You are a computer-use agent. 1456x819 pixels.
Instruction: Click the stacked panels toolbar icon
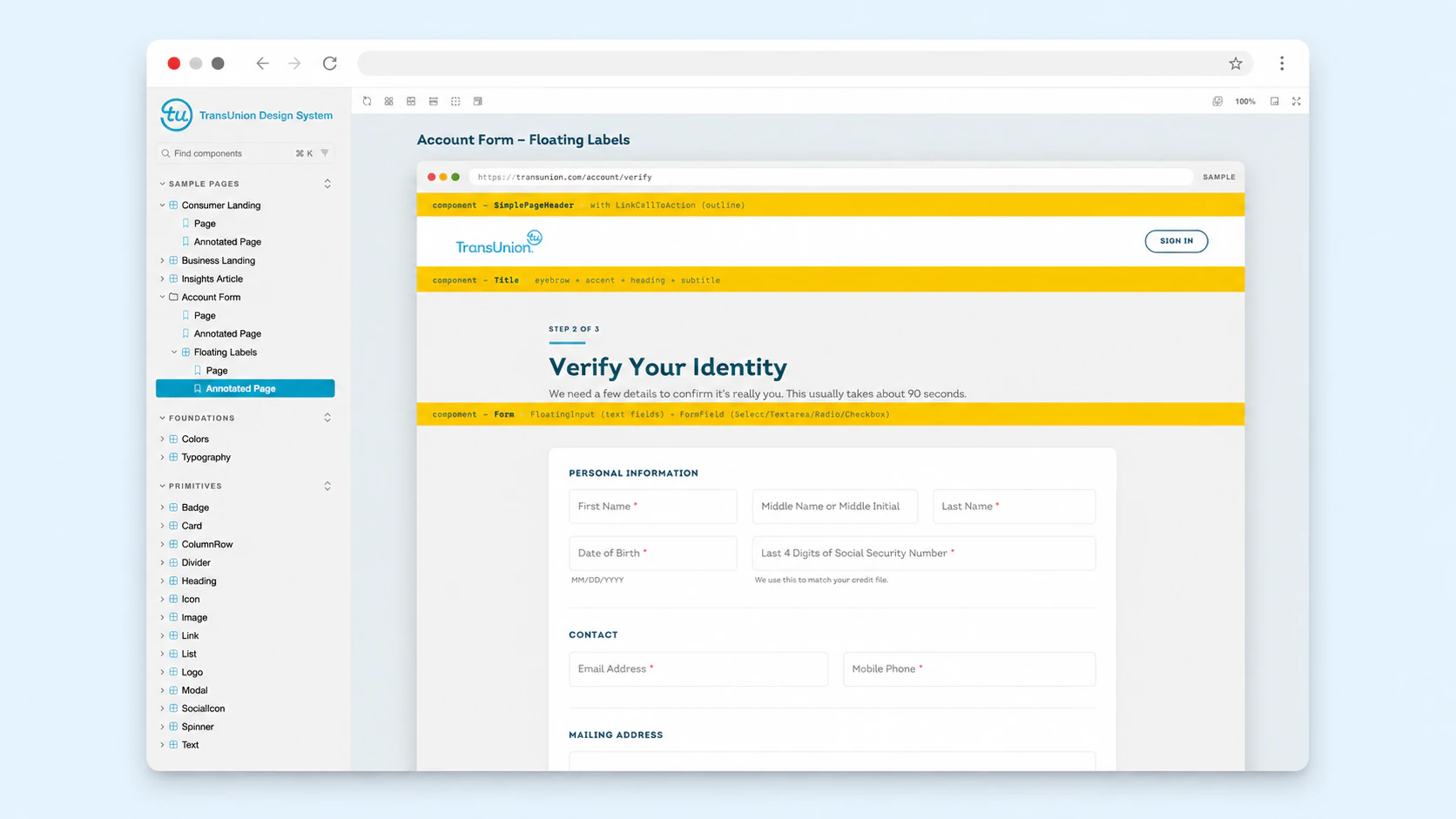point(478,102)
